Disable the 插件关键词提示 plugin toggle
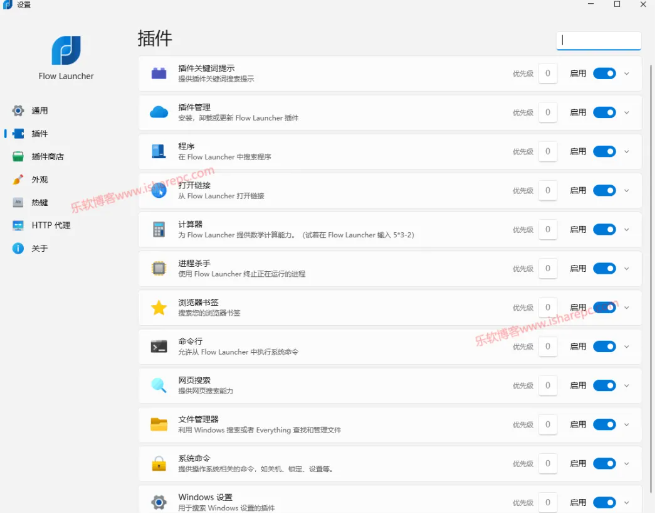The height and width of the screenshot is (513, 655). 604,74
